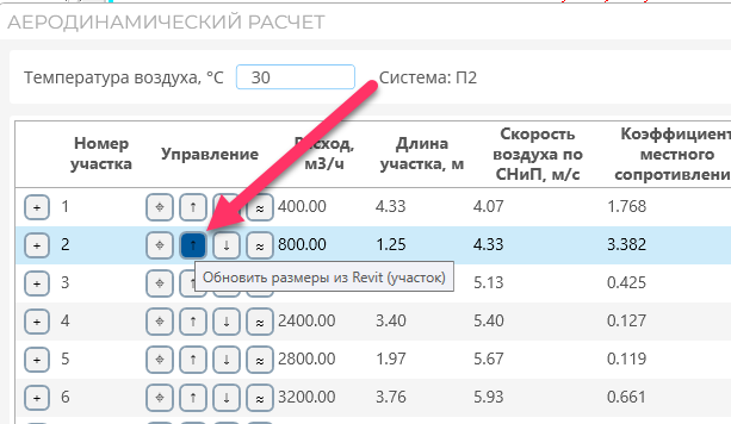
Task: Click the down-arrow button in row 6
Action: click(x=227, y=398)
